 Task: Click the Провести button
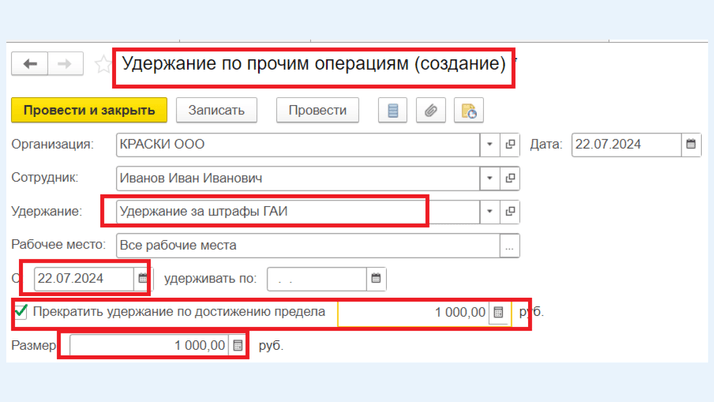coord(317,110)
